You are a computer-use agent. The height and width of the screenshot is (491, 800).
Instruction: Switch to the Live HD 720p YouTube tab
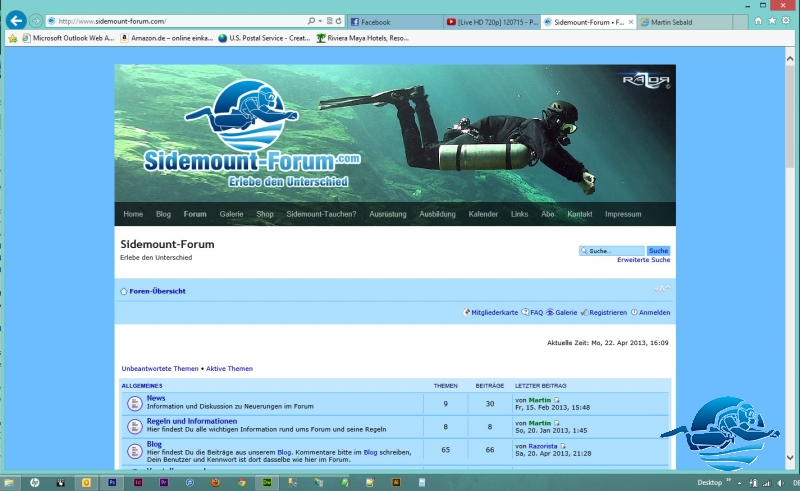(492, 22)
